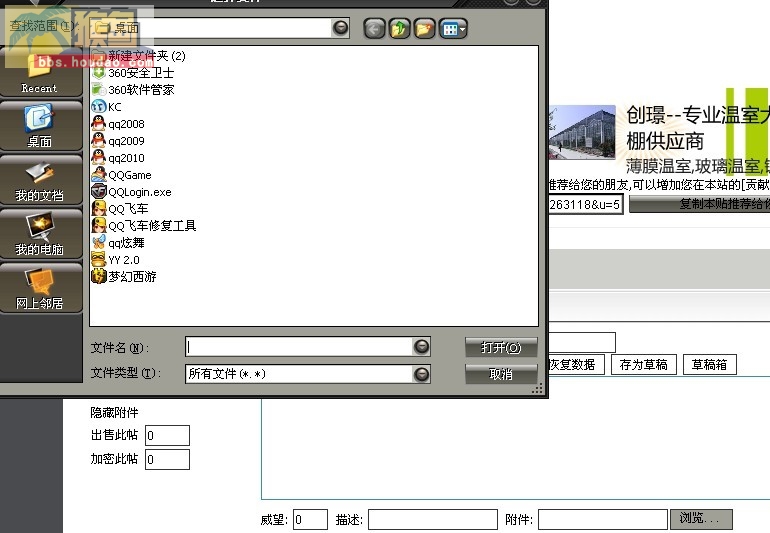
Task: Expand the 文件名 dropdown arrow
Action: [x=421, y=347]
